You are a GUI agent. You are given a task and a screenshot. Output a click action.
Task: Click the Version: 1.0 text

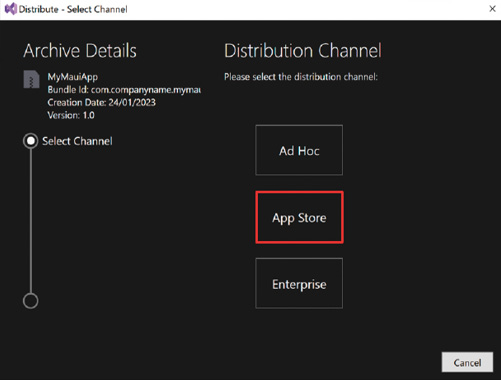point(71,115)
